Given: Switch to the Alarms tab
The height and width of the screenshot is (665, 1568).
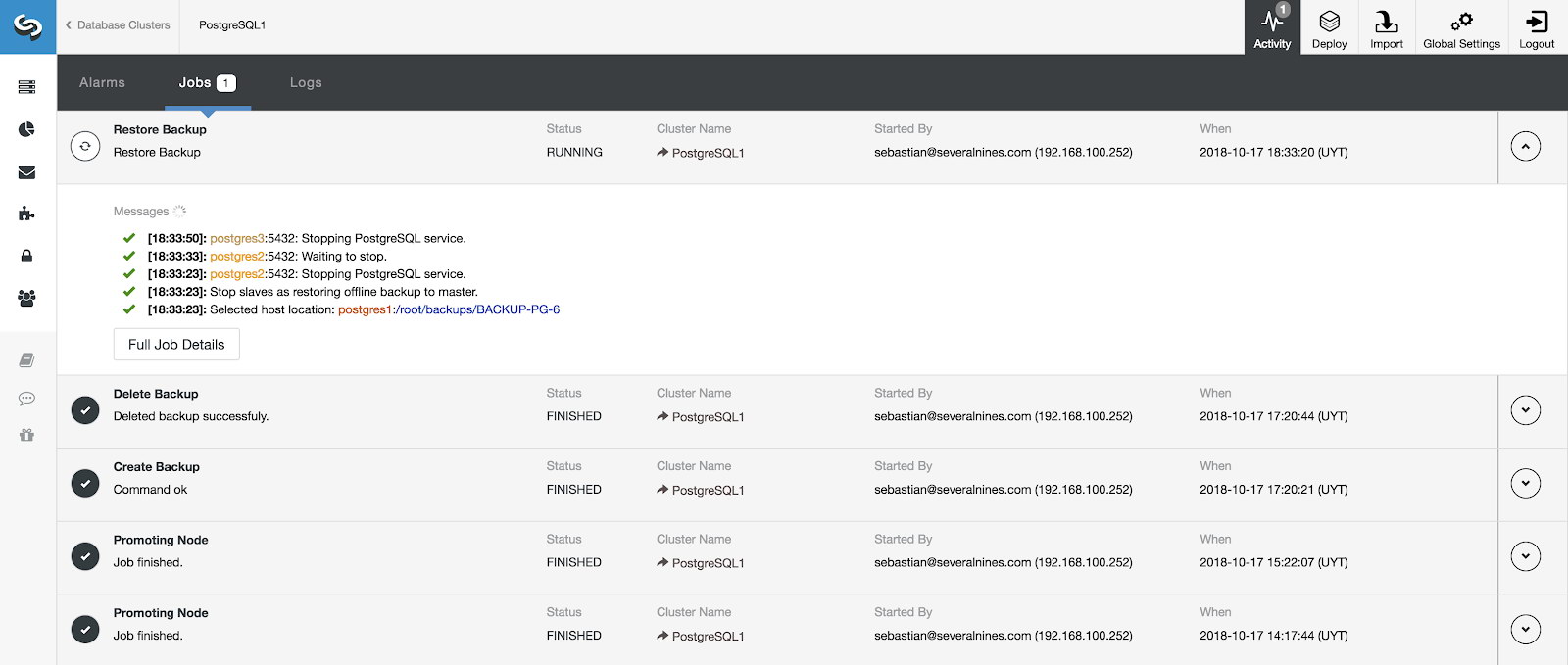Looking at the screenshot, I should [102, 82].
